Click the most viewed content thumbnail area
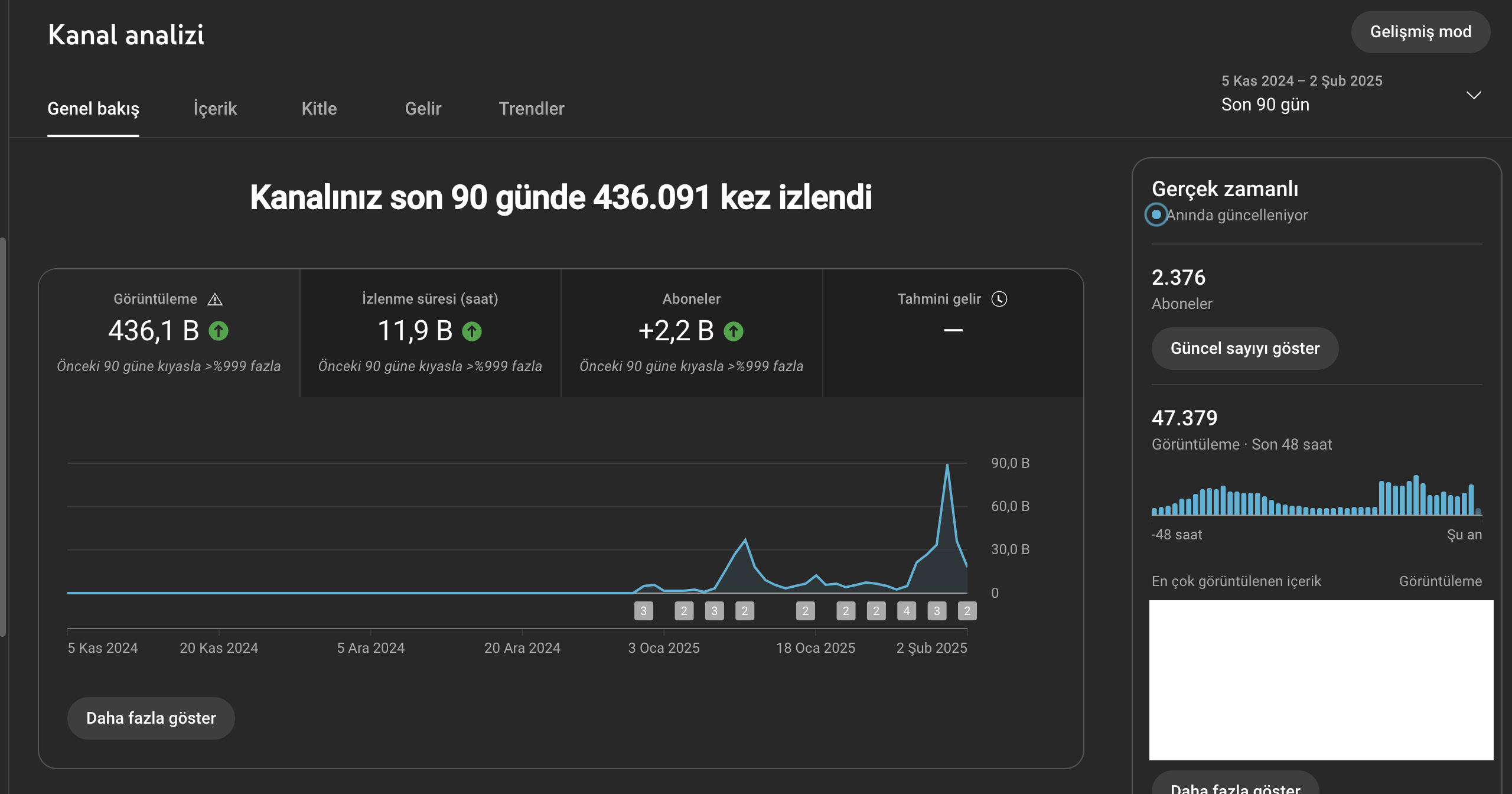1512x794 pixels. coord(1321,680)
